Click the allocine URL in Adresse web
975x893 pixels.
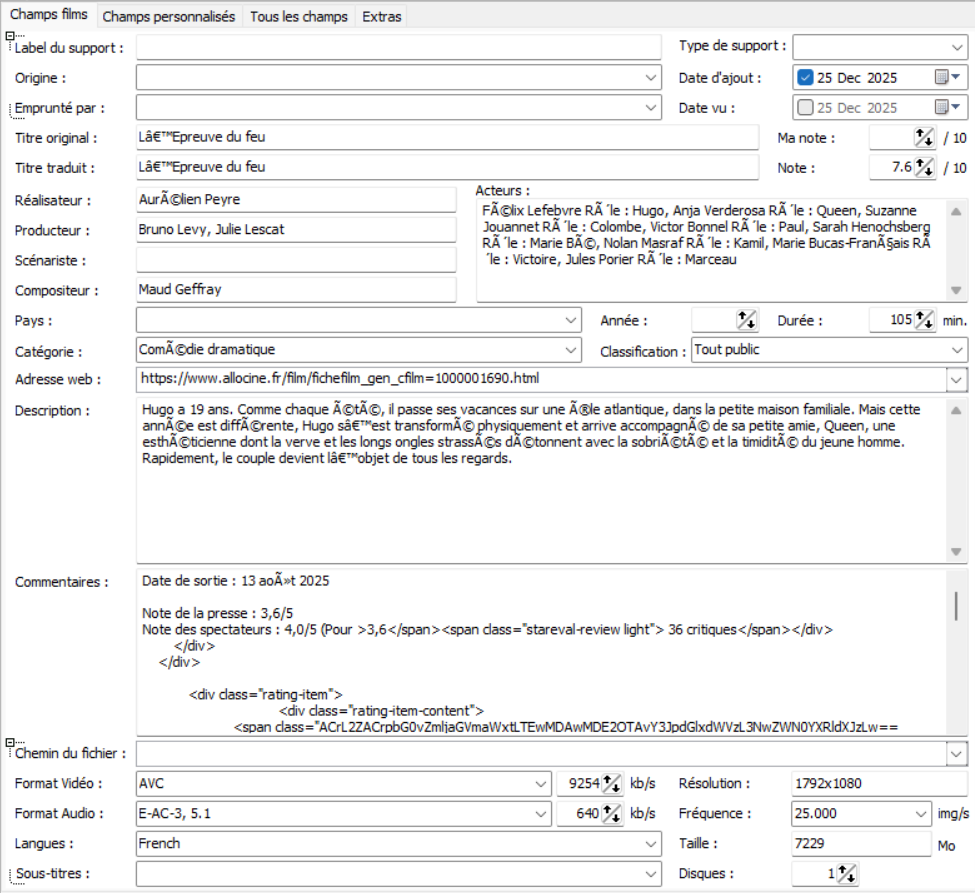coord(340,379)
